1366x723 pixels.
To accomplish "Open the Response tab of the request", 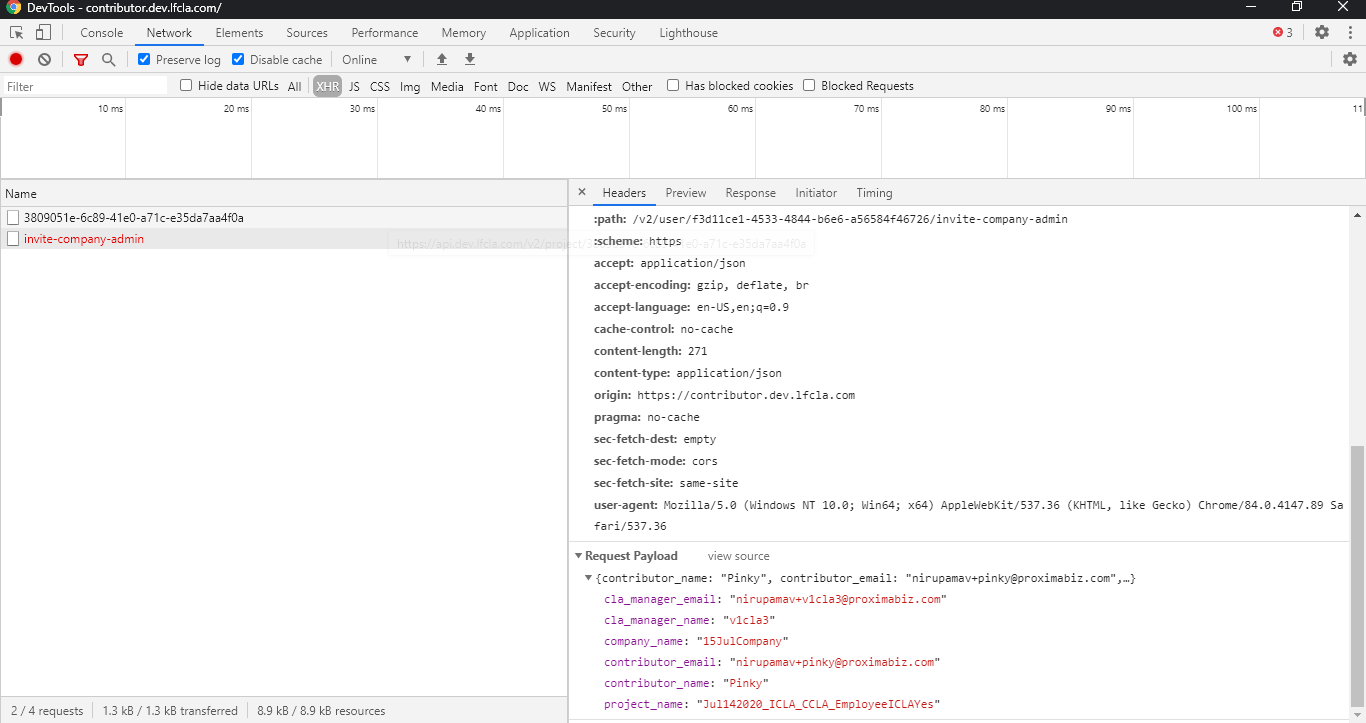I will coord(750,193).
